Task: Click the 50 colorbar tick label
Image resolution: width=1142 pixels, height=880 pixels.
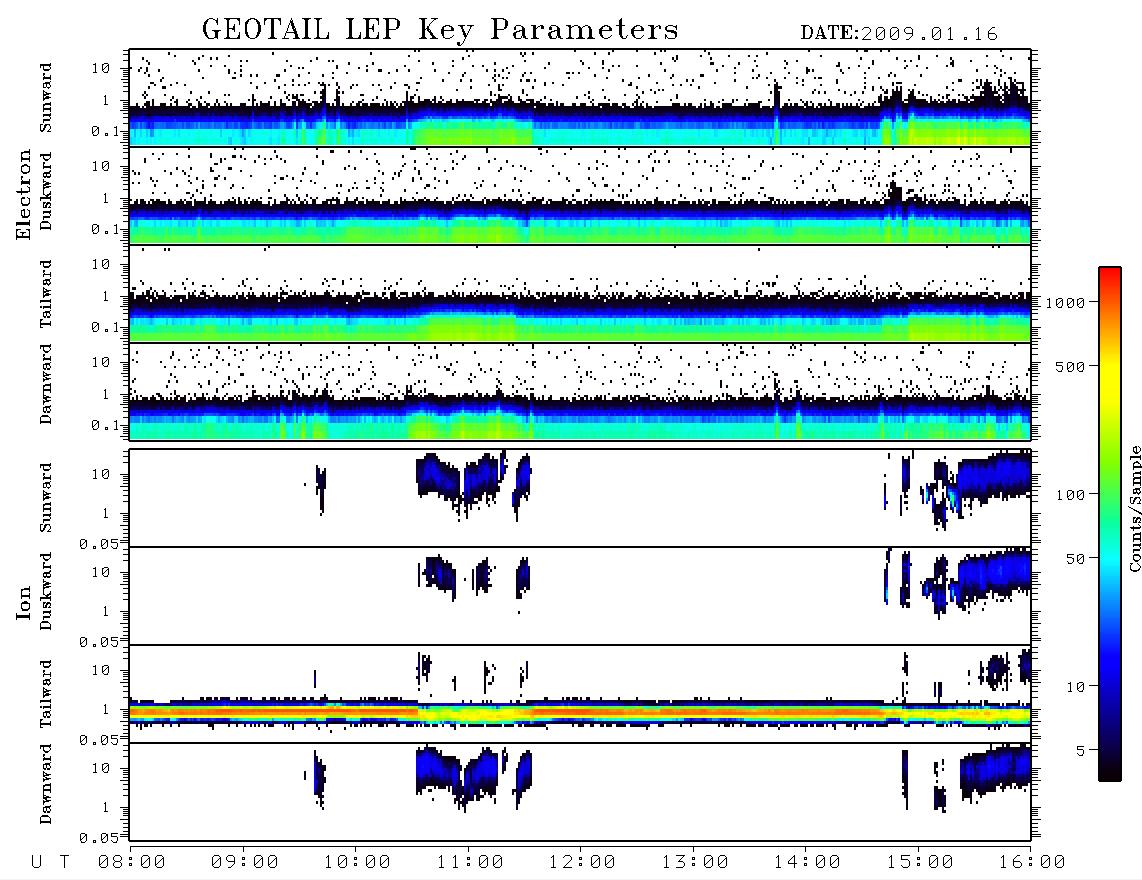Action: tap(1075, 559)
